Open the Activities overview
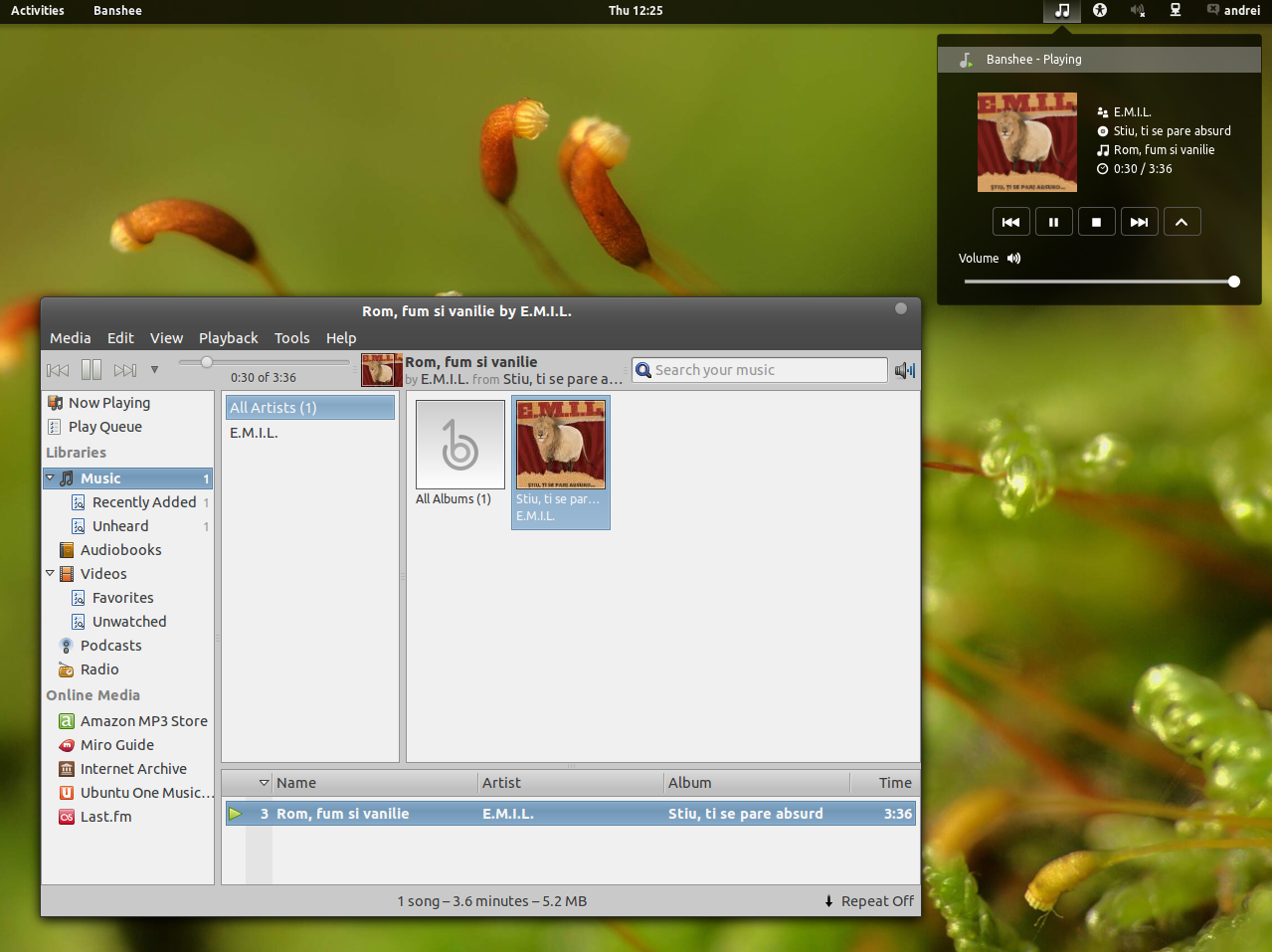This screenshot has width=1272, height=952. click(x=38, y=11)
